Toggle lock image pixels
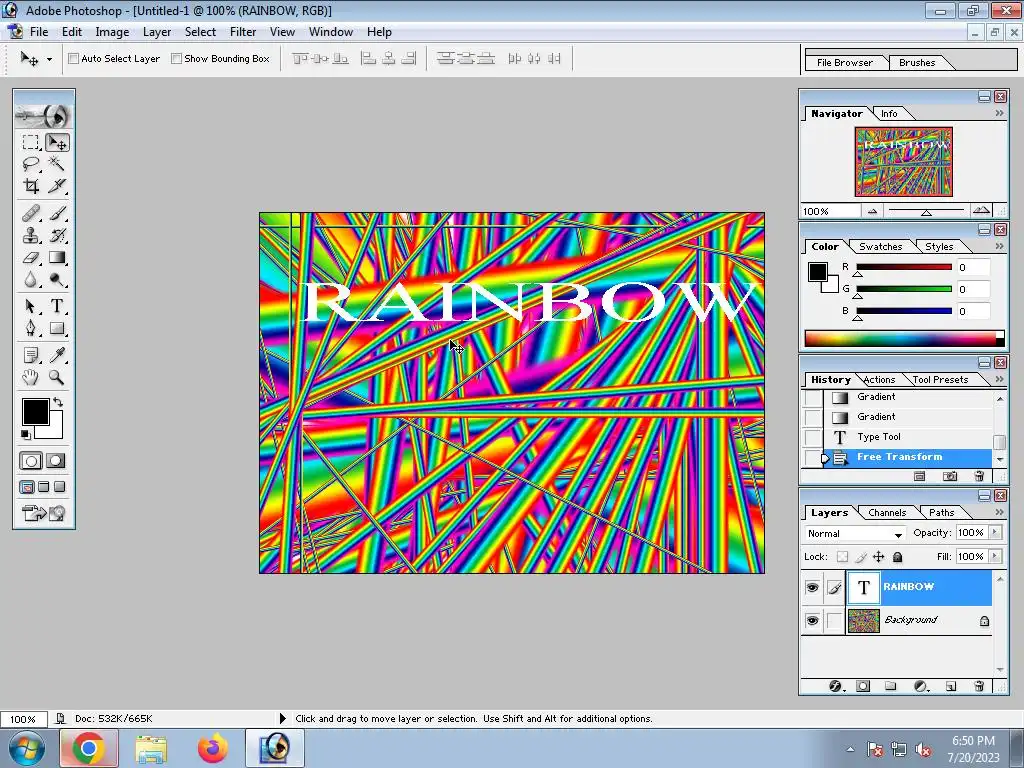The width and height of the screenshot is (1024, 768). click(861, 557)
